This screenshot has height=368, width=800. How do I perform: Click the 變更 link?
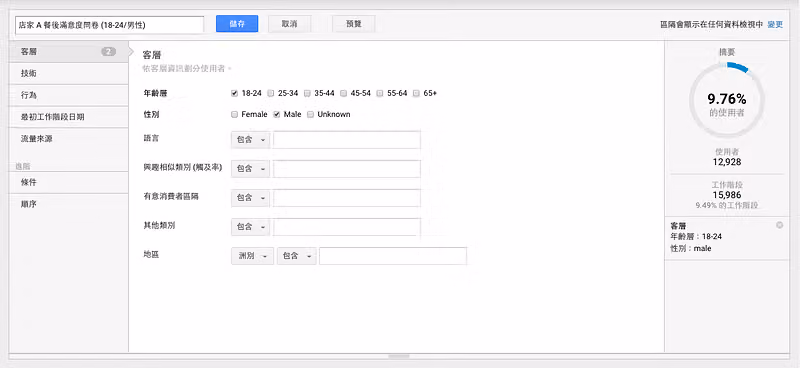pos(774,24)
